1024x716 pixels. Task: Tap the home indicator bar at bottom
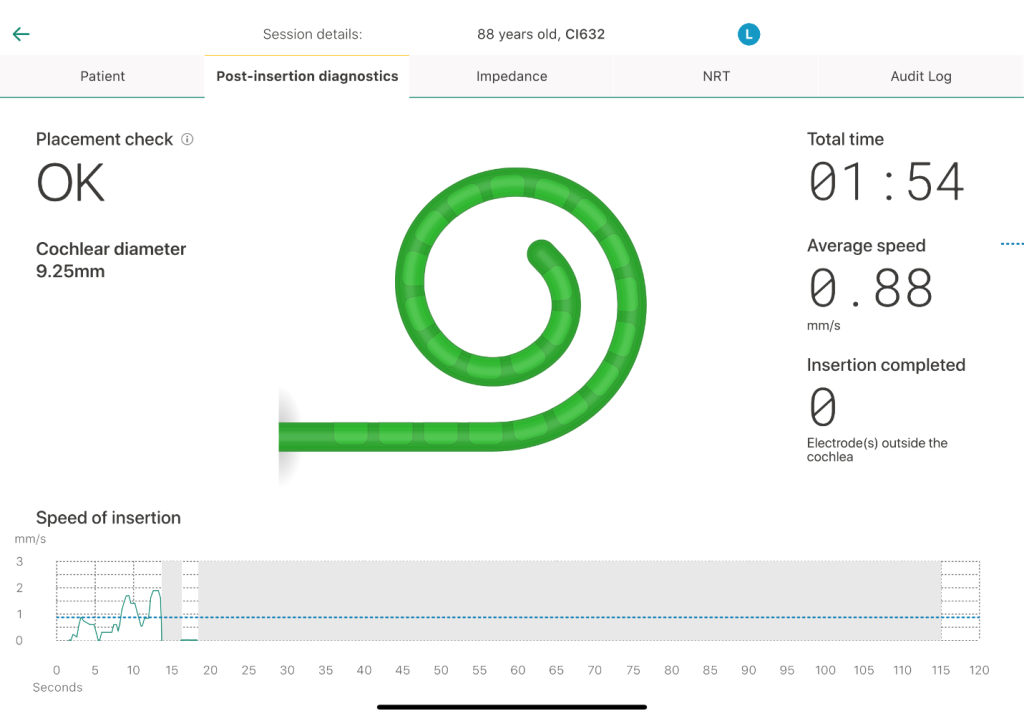pyautogui.click(x=512, y=707)
